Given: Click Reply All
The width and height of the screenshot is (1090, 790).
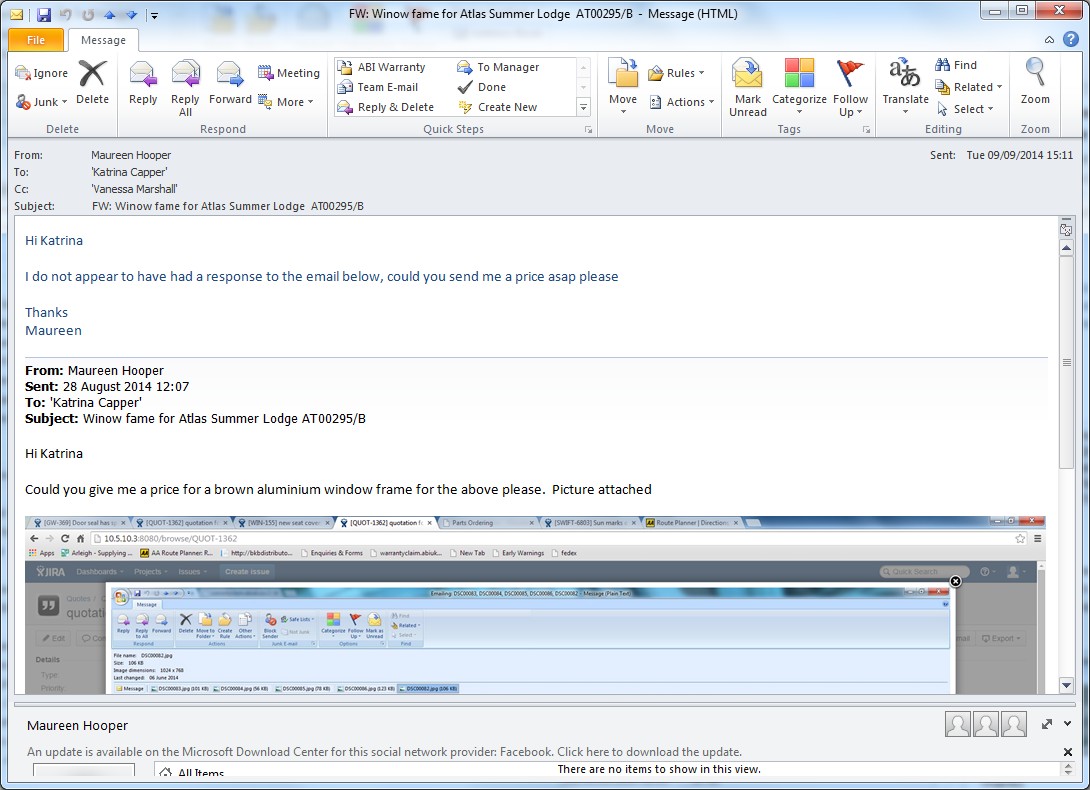Looking at the screenshot, I should tap(185, 88).
